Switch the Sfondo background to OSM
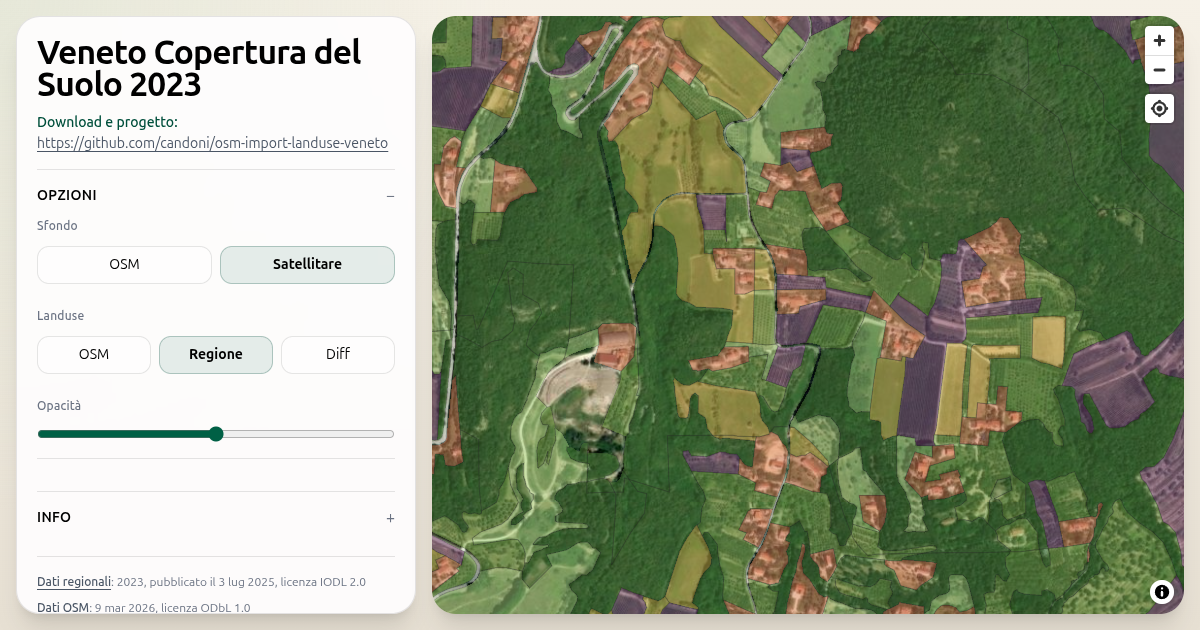Screen dimensions: 1200x630 (x=124, y=264)
